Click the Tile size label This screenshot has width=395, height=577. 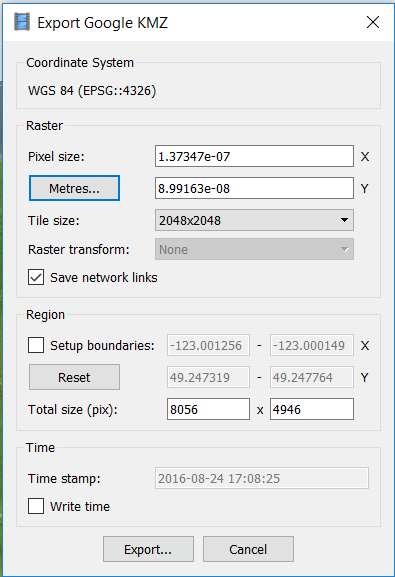pyautogui.click(x=54, y=220)
